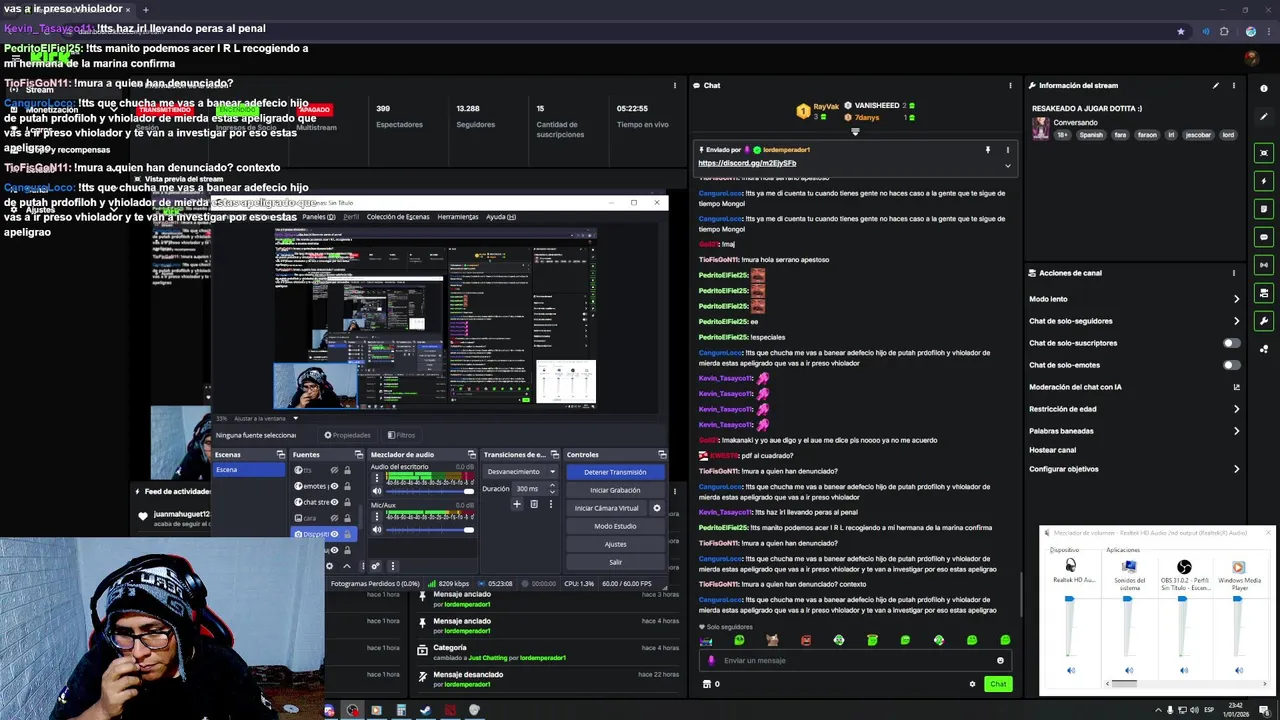Viewport: 1280px width, 720px height.
Task: Click Hostear canal action
Action: (x=1052, y=450)
